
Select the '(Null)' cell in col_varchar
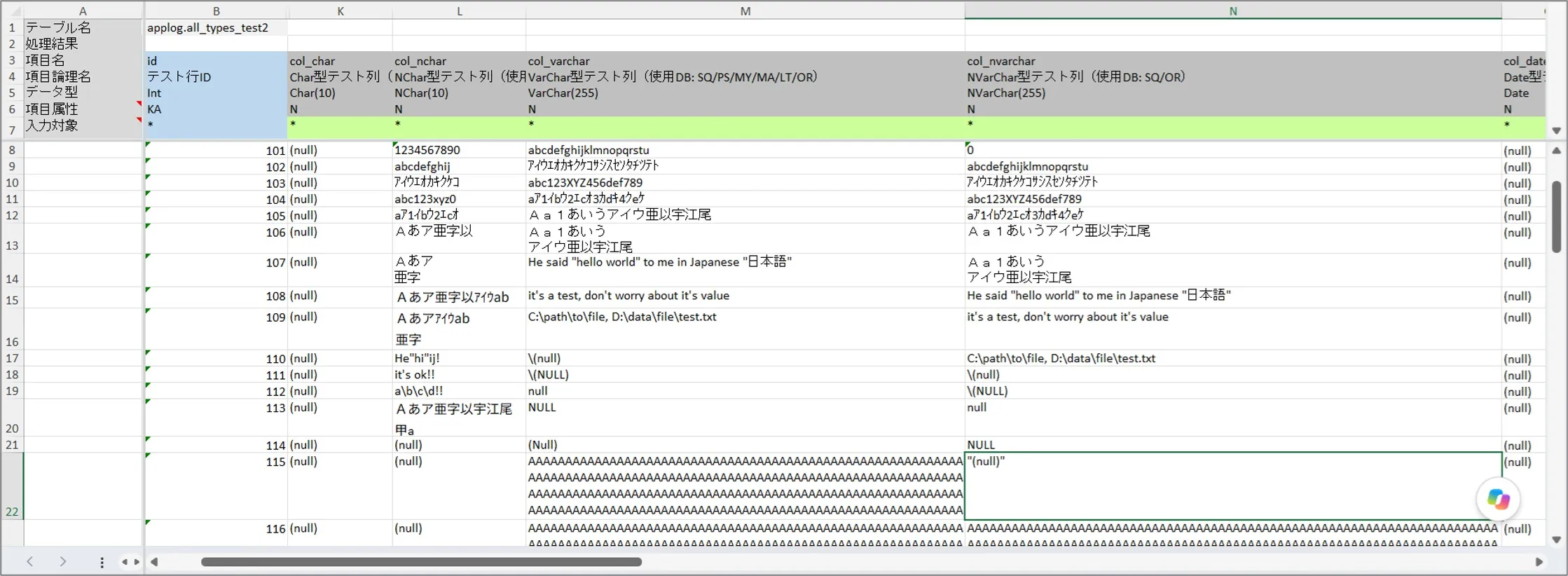click(745, 445)
